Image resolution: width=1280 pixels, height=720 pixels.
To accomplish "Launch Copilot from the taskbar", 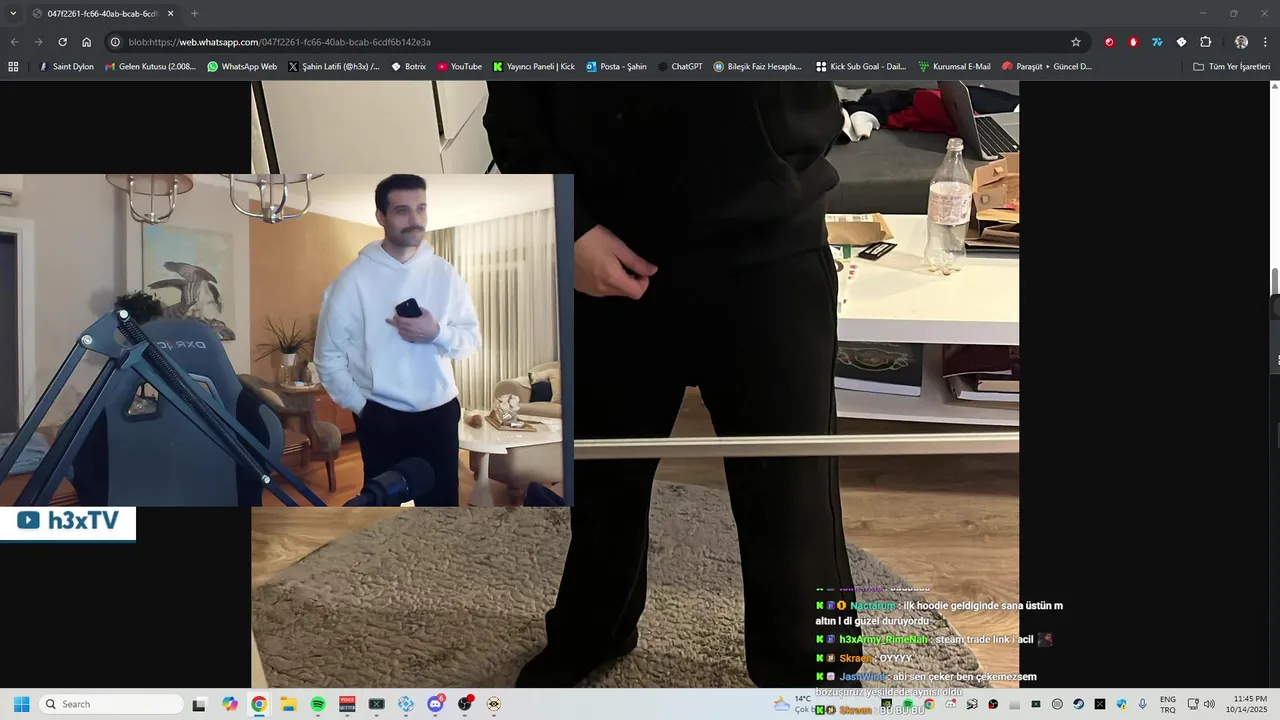I will (230, 704).
